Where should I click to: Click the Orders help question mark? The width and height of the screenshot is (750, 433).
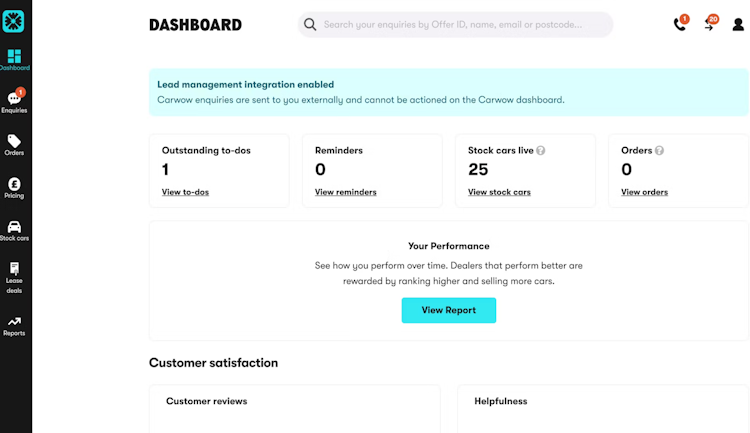pyautogui.click(x=659, y=151)
